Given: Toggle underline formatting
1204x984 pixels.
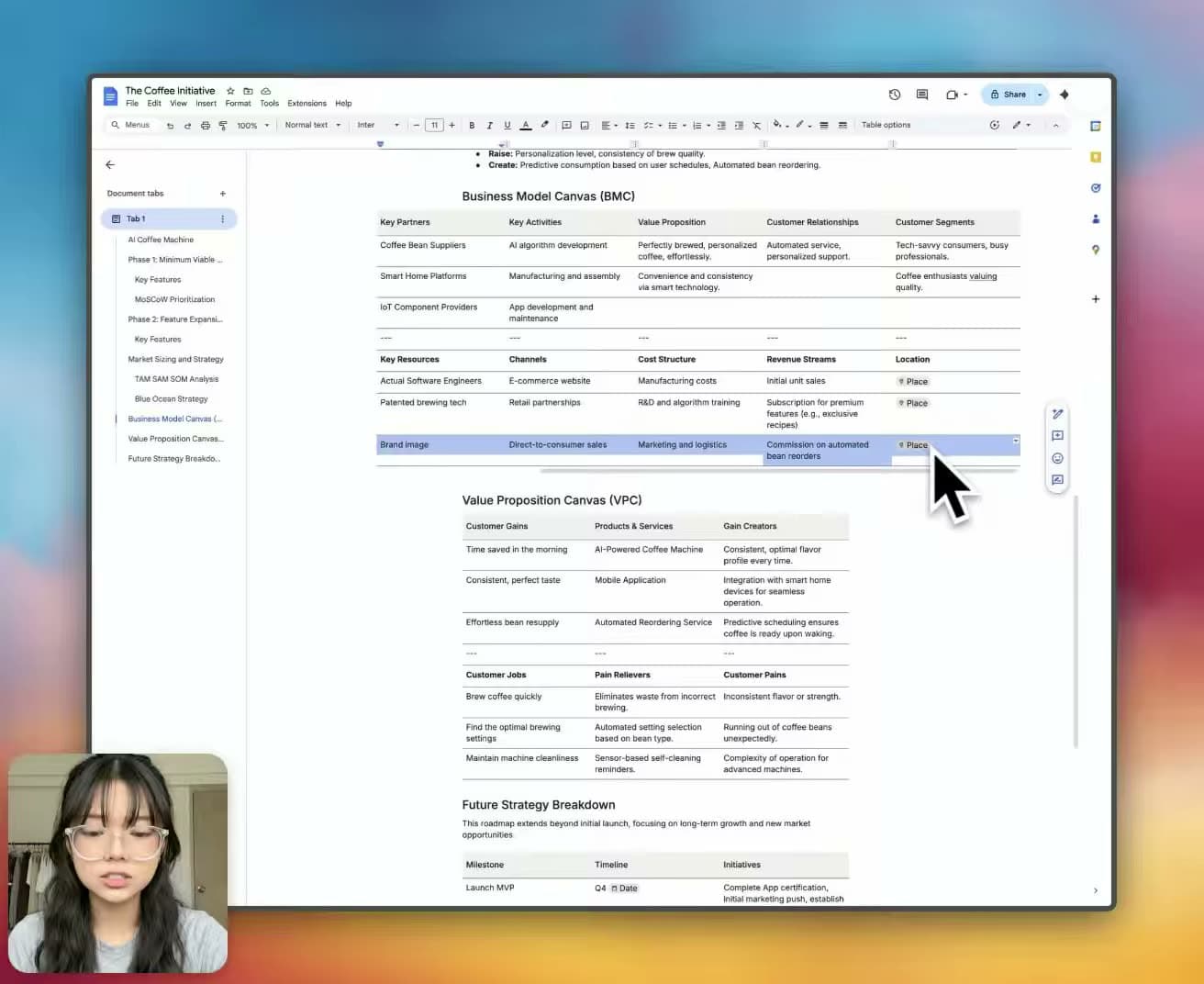Looking at the screenshot, I should tap(507, 125).
